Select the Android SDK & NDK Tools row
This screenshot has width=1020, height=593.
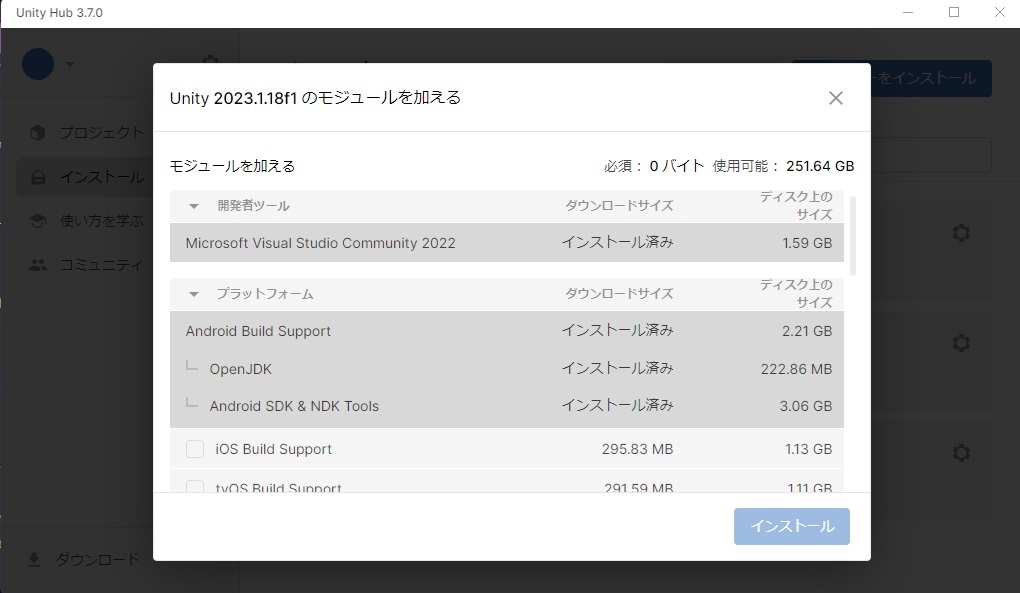[x=507, y=406]
